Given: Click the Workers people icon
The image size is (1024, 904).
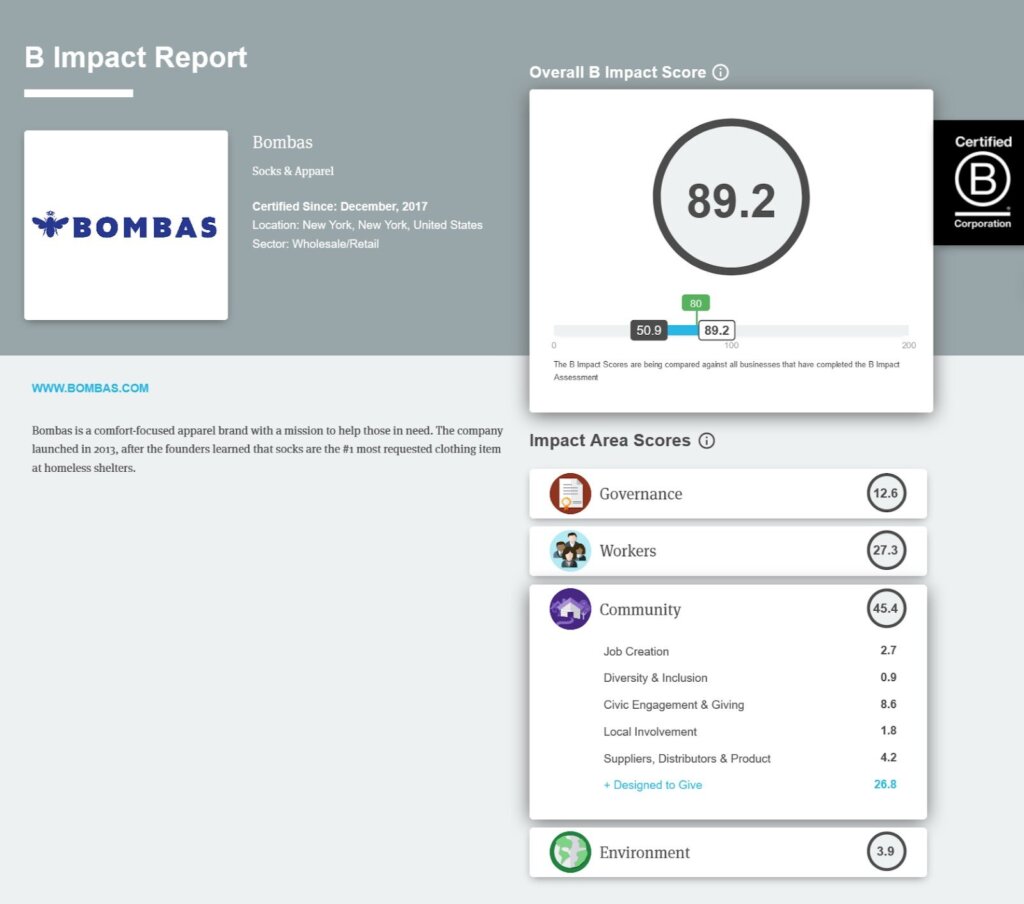Looking at the screenshot, I should 570,551.
